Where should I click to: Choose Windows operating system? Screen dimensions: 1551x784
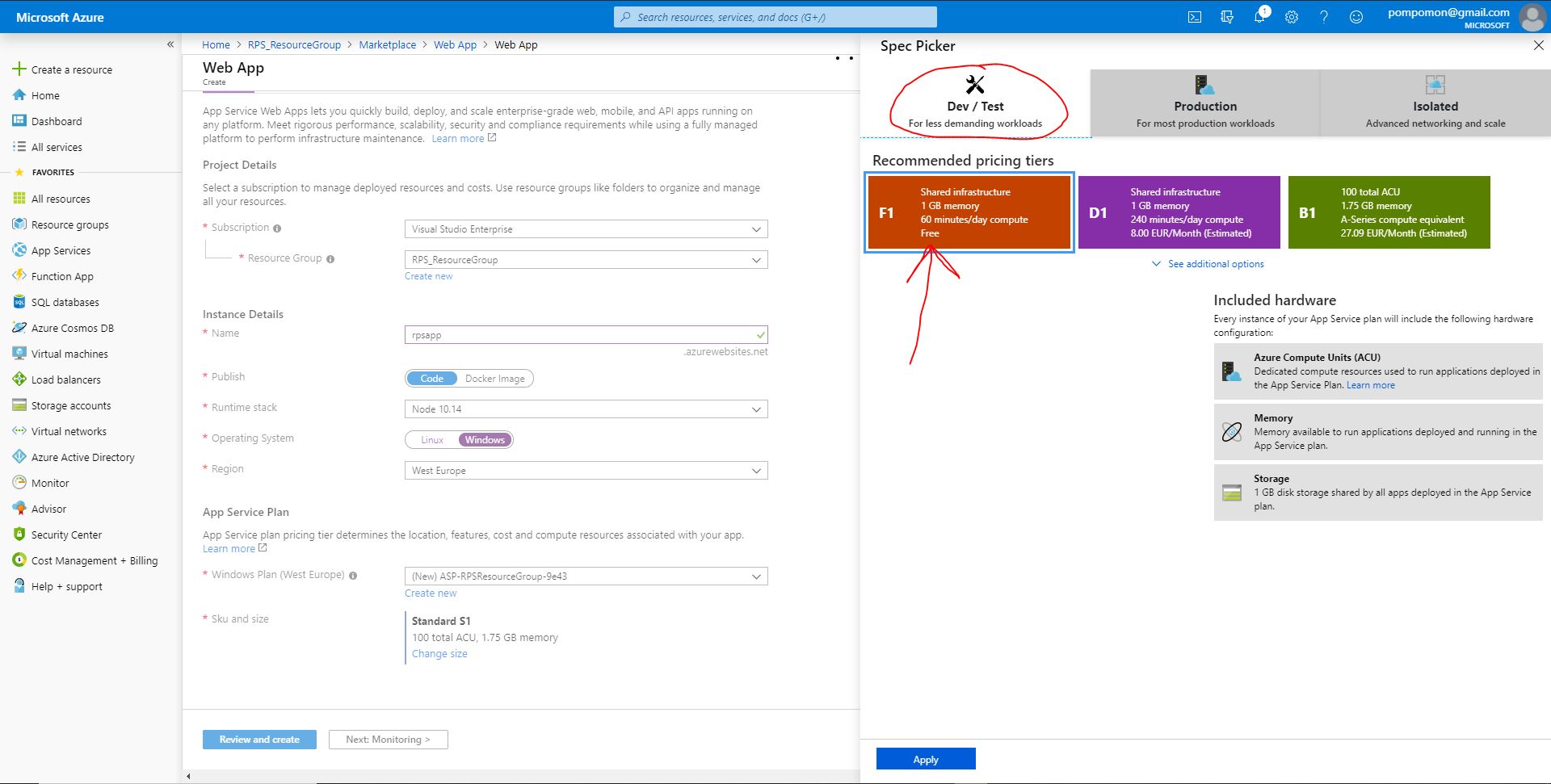(x=485, y=440)
